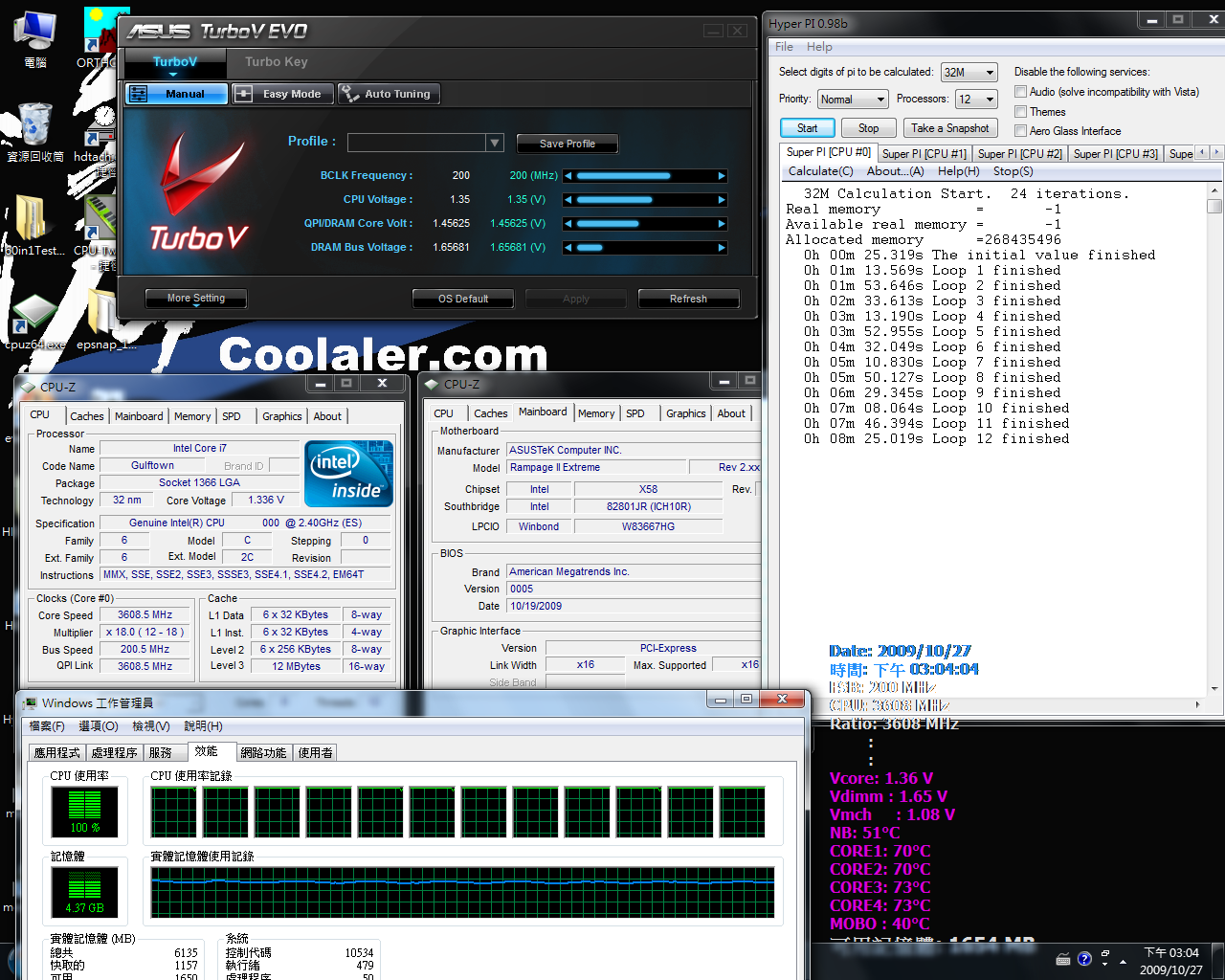Viewport: 1225px width, 980px height.
Task: Increase CPU Voltage with right arrow
Action: [722, 200]
